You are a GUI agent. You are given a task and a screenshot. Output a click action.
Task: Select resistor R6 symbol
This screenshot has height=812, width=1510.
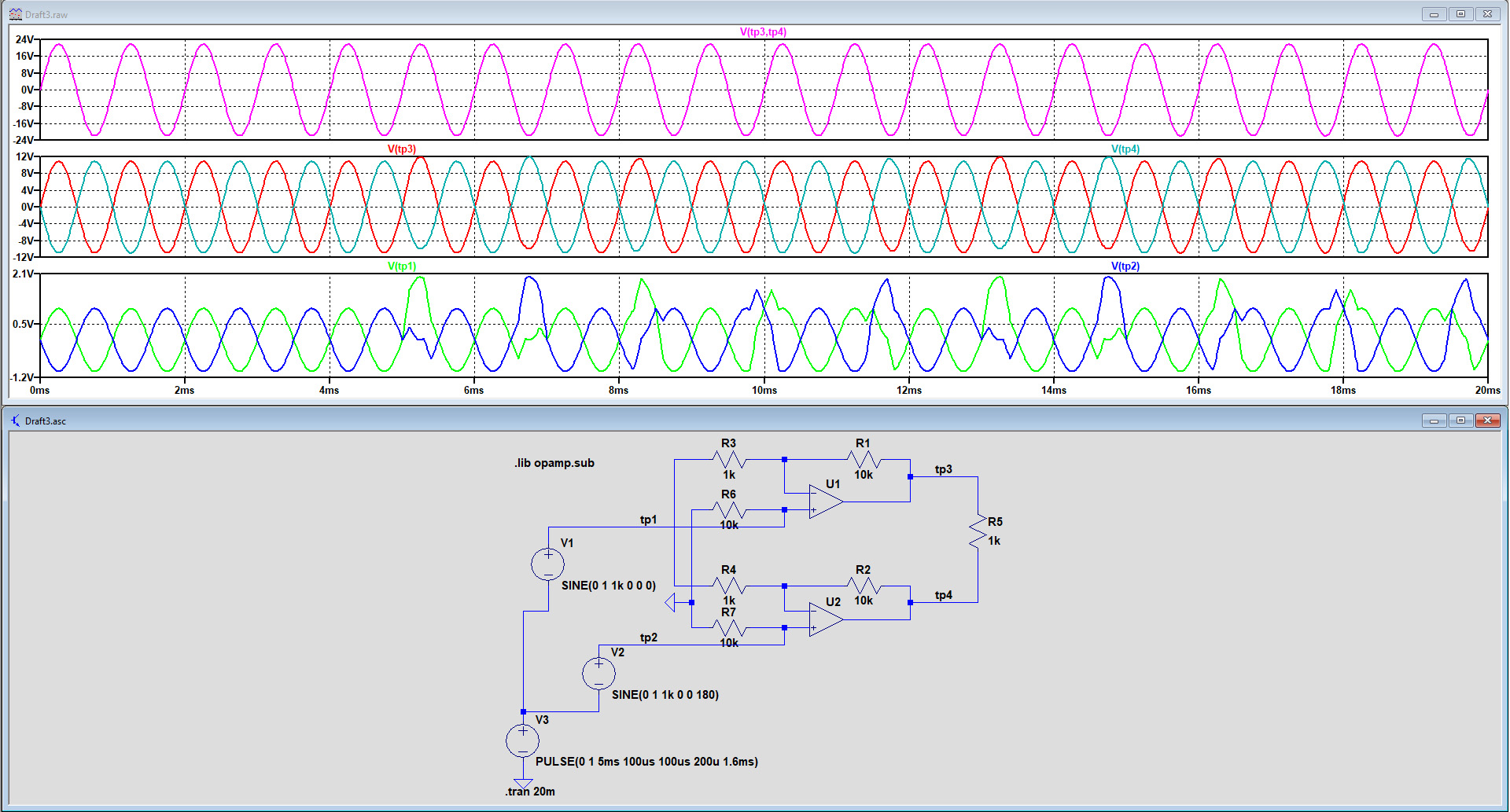coord(729,510)
